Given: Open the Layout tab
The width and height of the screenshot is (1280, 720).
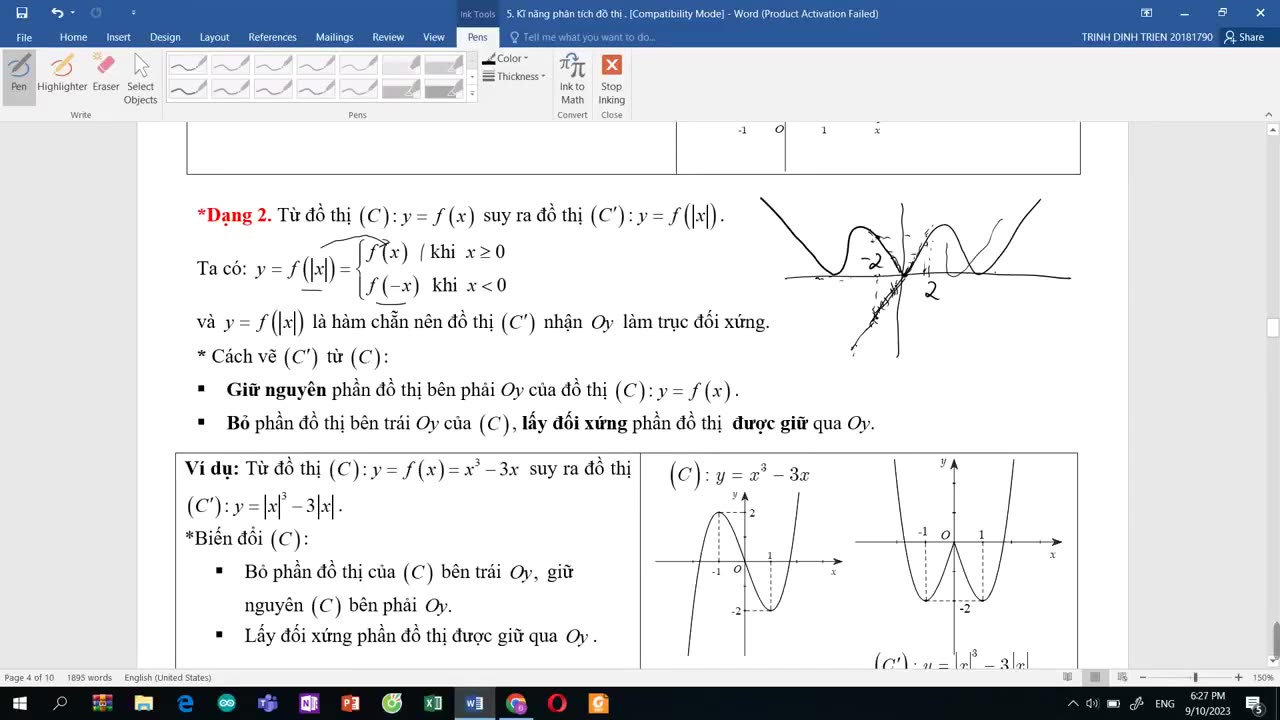Looking at the screenshot, I should point(214,37).
